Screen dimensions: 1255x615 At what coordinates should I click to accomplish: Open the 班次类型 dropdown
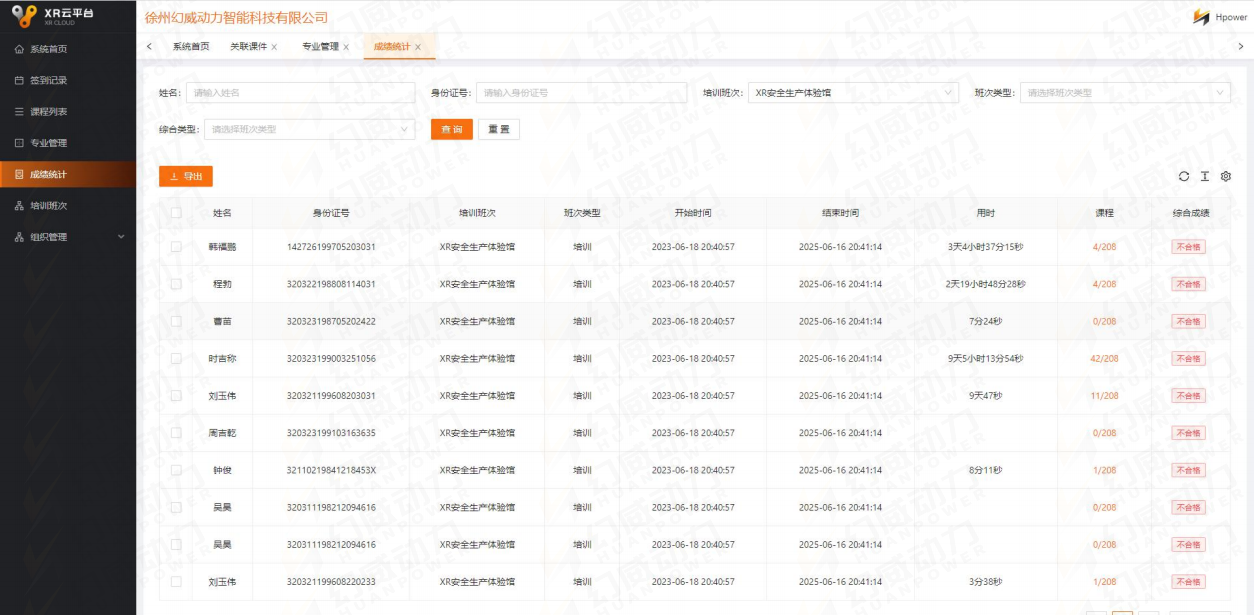click(1124, 93)
